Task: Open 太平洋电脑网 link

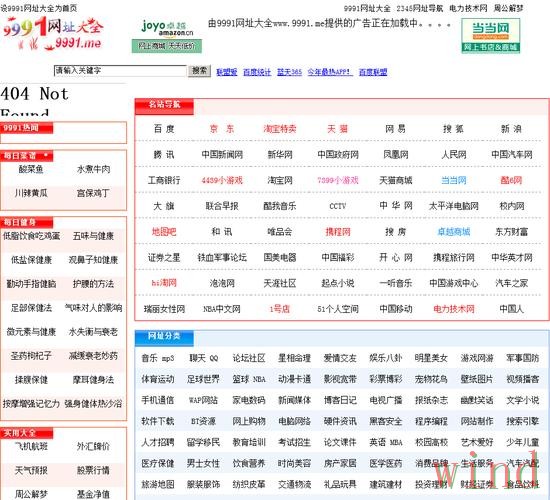Action: tap(453, 206)
